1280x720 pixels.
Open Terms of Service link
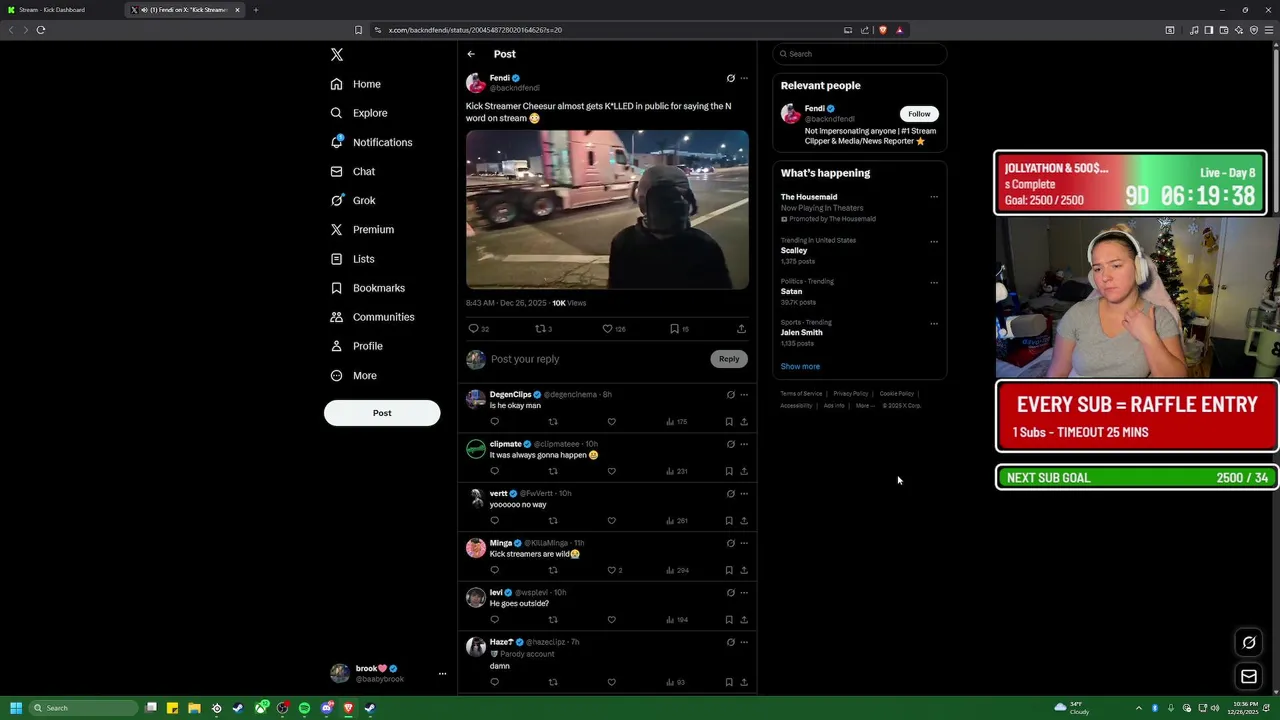tap(801, 394)
